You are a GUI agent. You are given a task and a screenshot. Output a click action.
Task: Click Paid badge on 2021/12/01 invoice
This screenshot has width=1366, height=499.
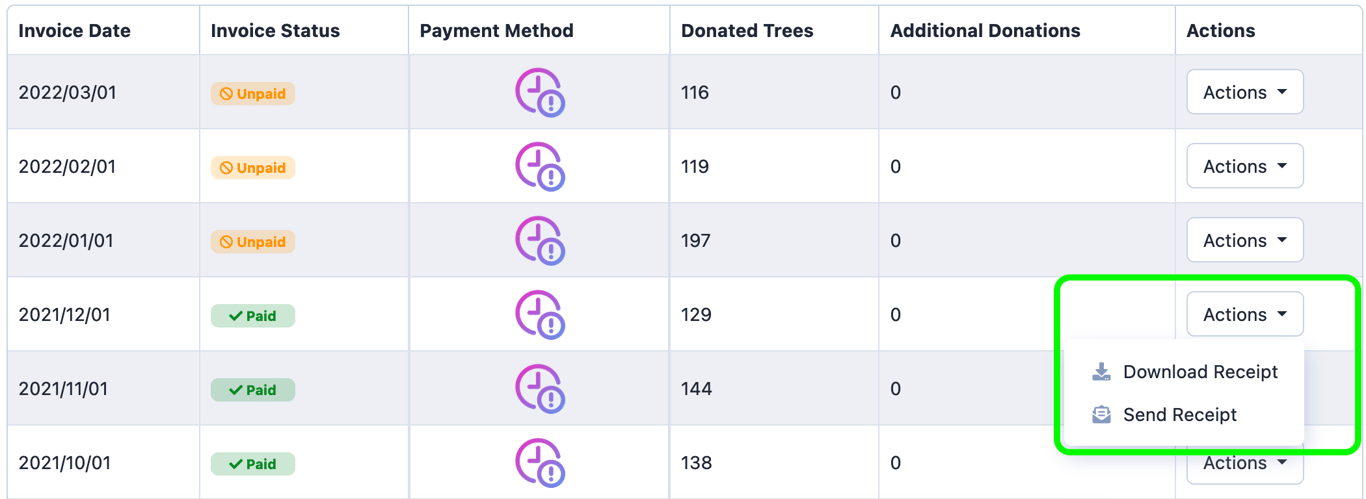point(253,316)
